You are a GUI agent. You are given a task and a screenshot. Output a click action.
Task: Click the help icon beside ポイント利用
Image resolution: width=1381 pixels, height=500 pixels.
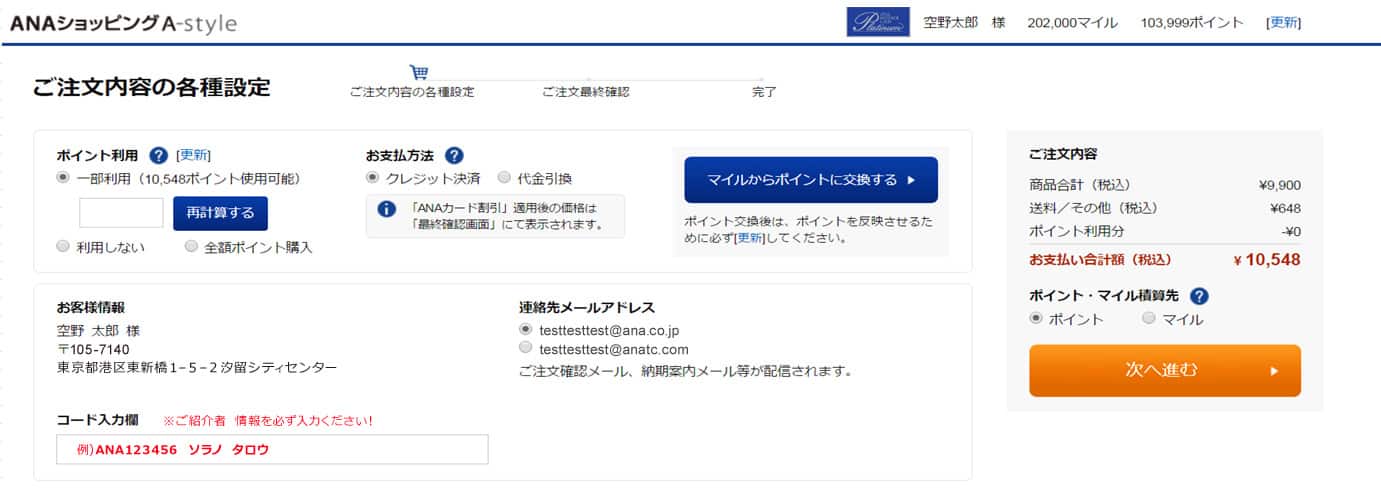158,155
